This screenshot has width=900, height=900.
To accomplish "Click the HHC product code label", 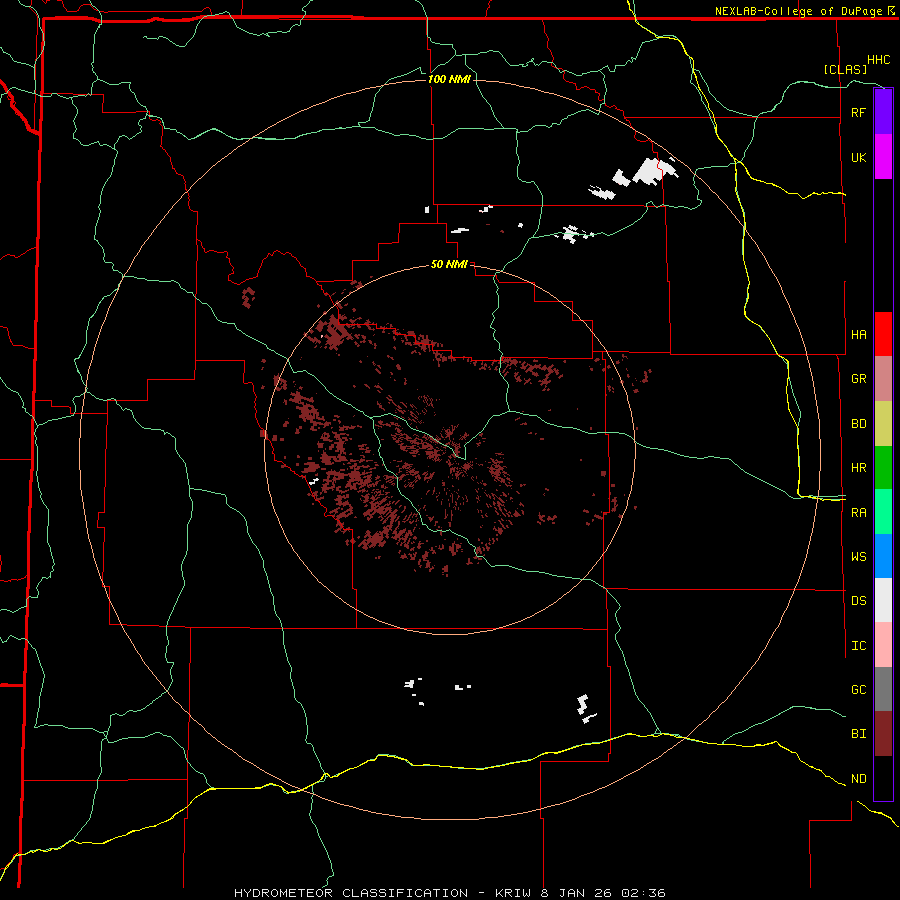I will point(879,60).
